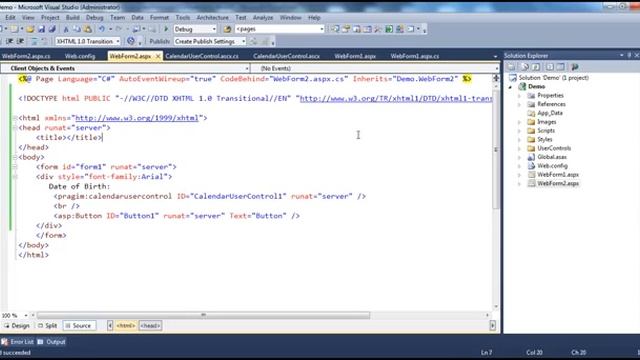Image resolution: width=640 pixels, height=360 pixels.
Task: Switch to Design view
Action: pyautogui.click(x=17, y=326)
